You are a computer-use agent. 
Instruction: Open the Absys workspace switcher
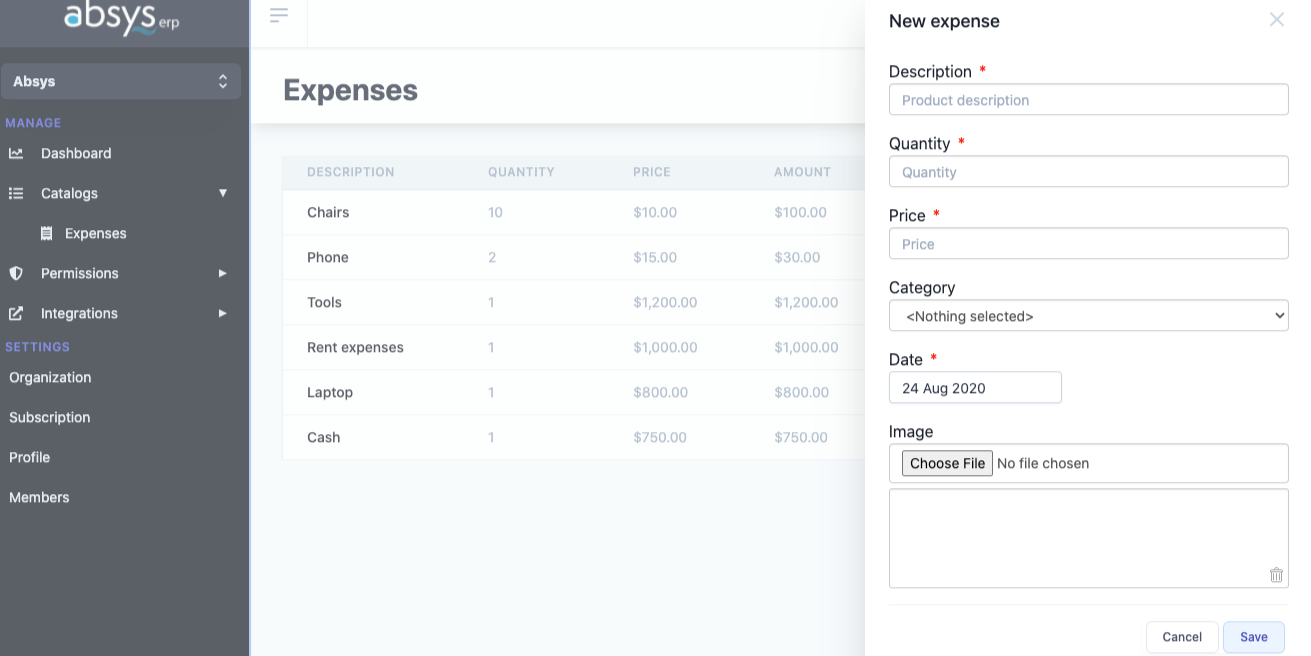(x=120, y=81)
